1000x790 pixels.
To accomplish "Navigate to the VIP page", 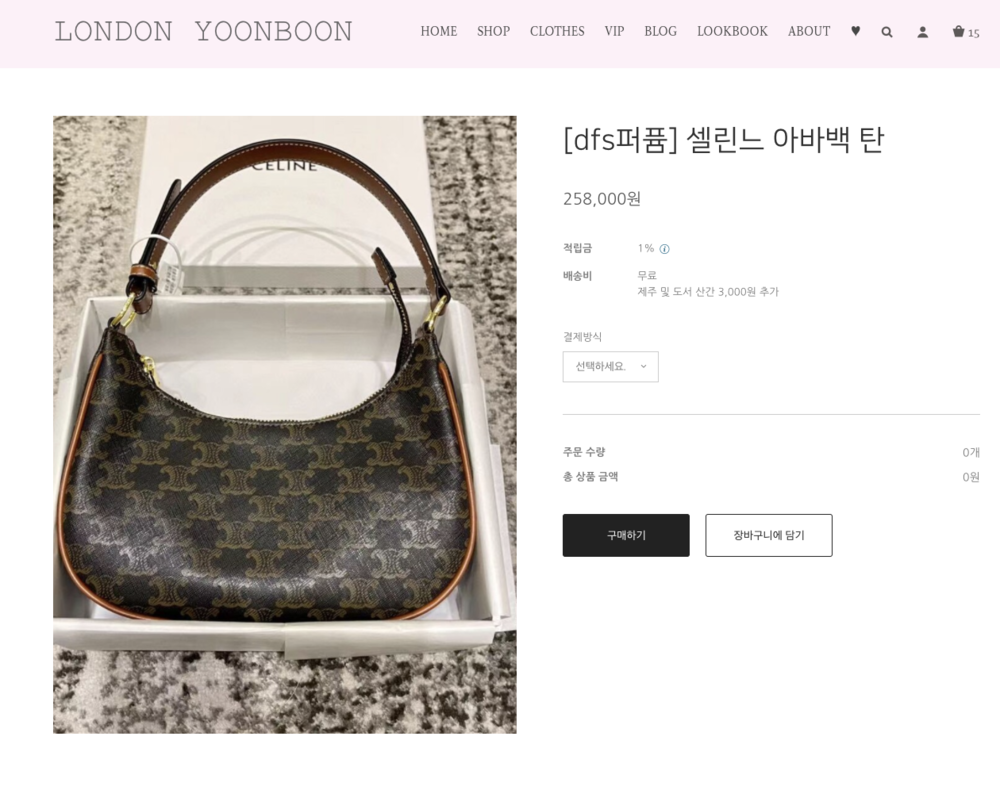I will coord(614,31).
